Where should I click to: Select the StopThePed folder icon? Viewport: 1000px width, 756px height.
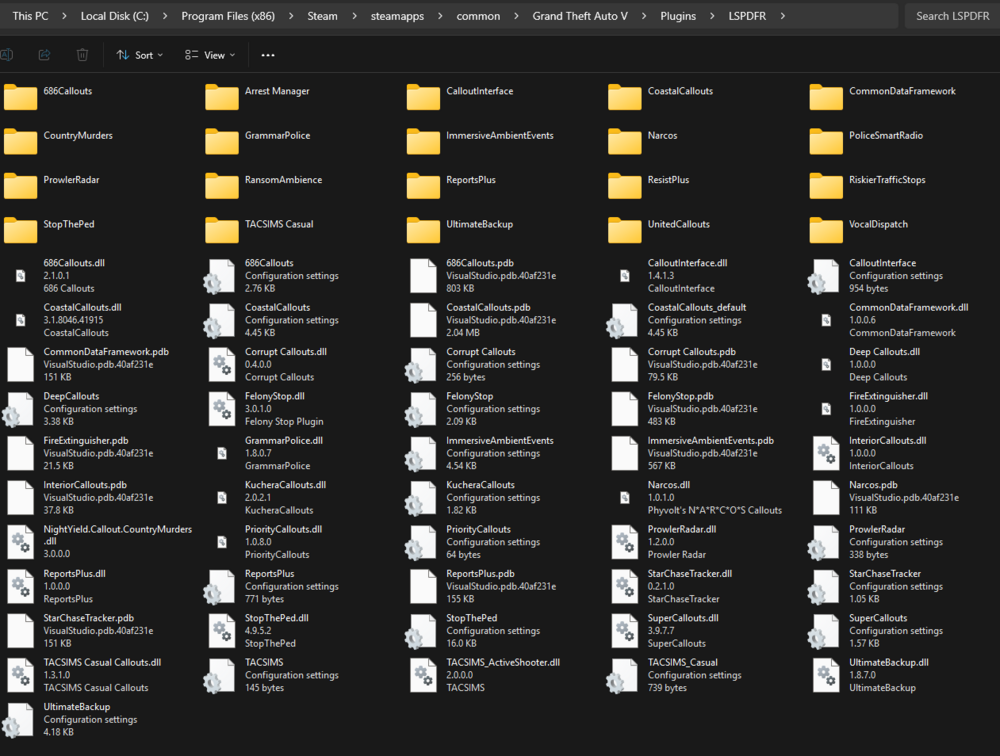(20, 230)
